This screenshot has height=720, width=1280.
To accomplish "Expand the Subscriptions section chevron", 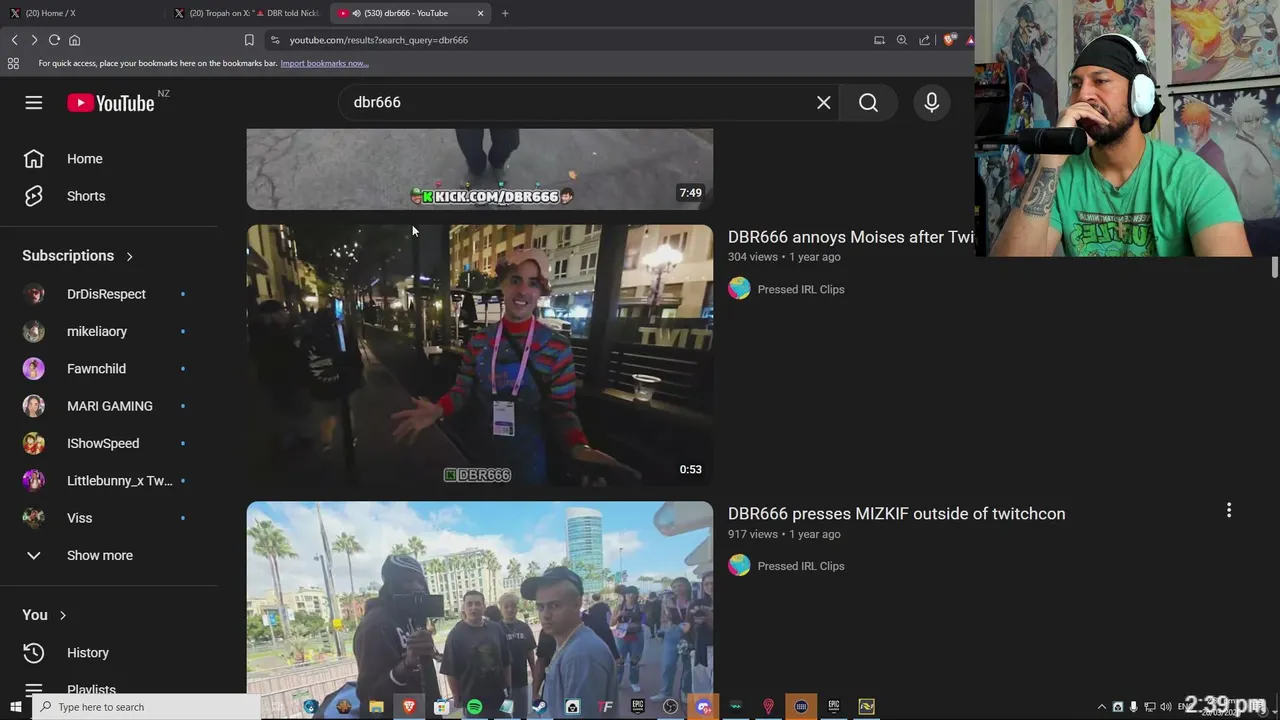I will click(x=129, y=256).
